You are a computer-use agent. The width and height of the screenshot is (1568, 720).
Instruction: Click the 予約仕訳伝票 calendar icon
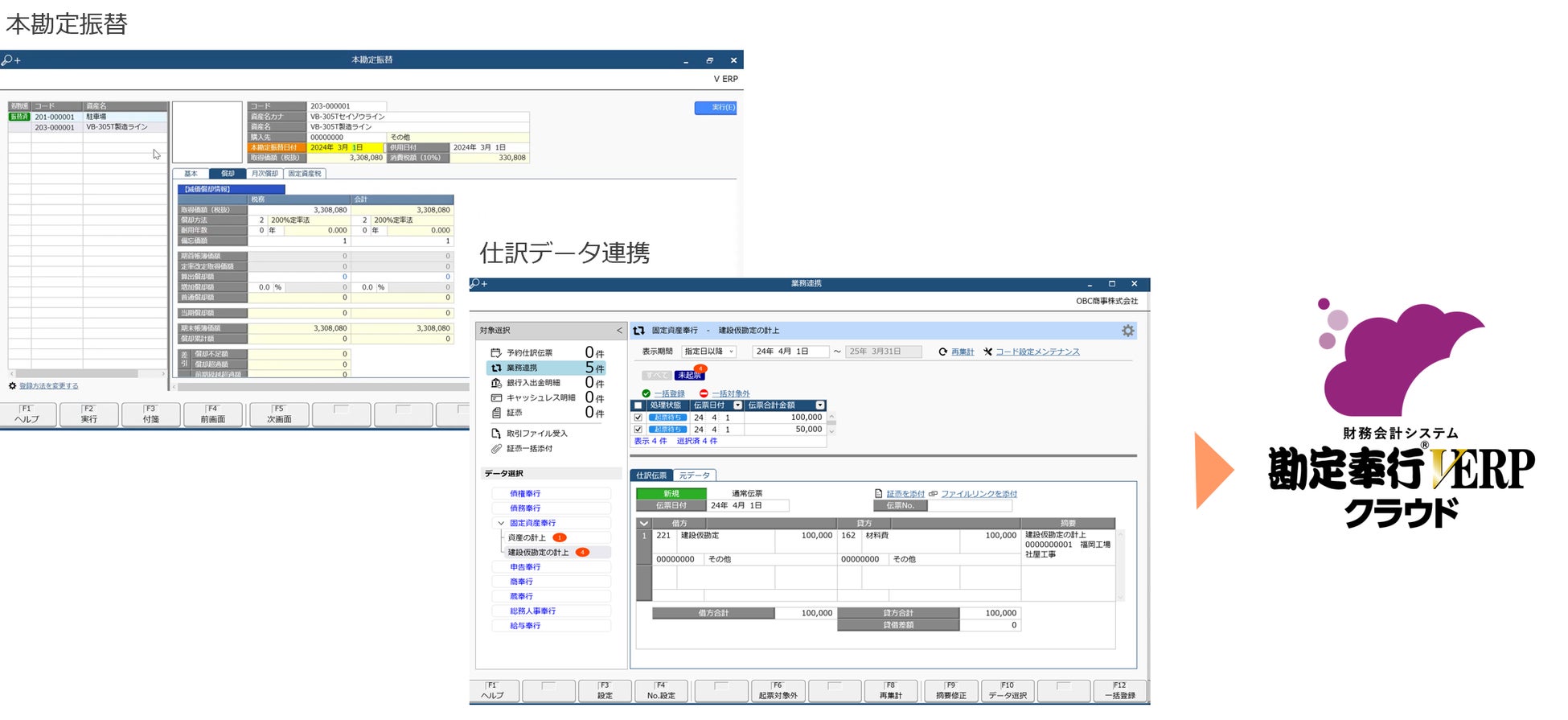[496, 353]
